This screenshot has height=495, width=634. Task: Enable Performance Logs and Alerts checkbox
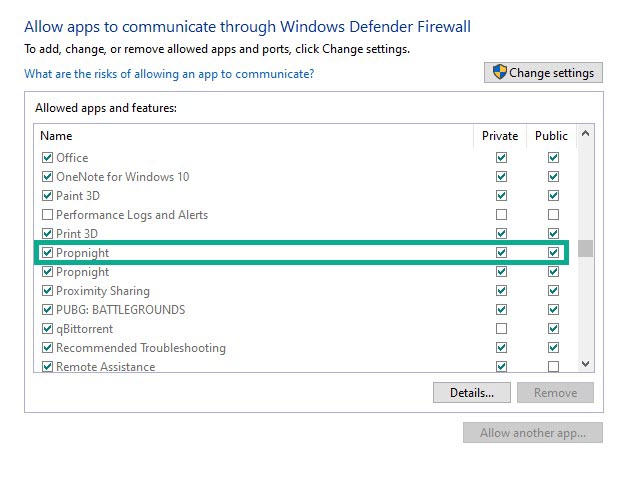47,214
